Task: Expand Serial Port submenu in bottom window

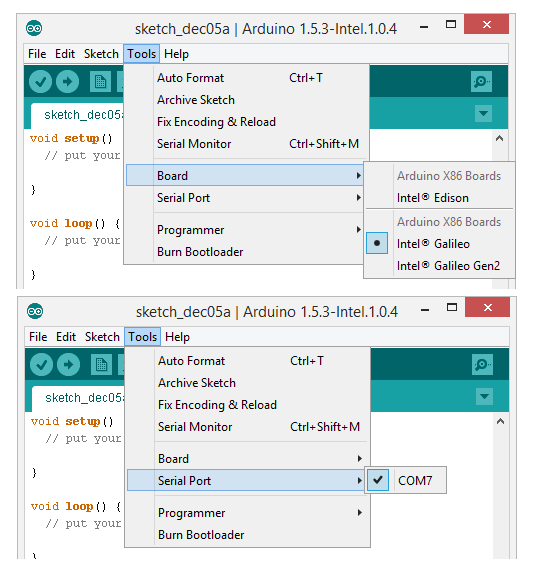Action: [246, 480]
